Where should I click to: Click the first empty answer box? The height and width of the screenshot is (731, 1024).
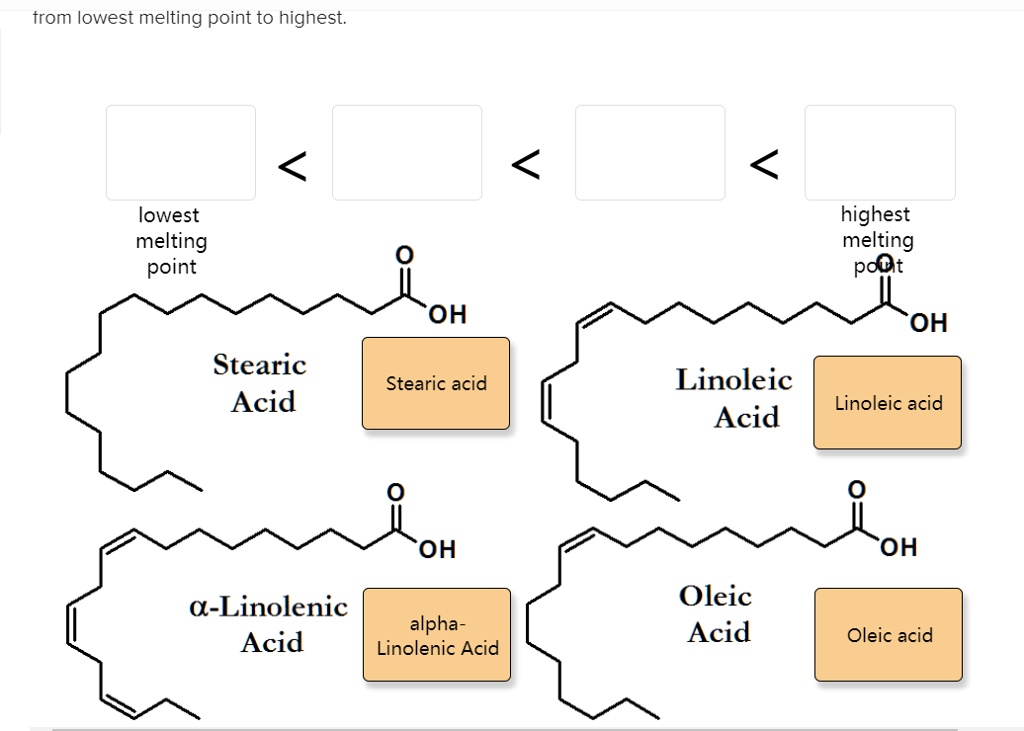point(181,152)
